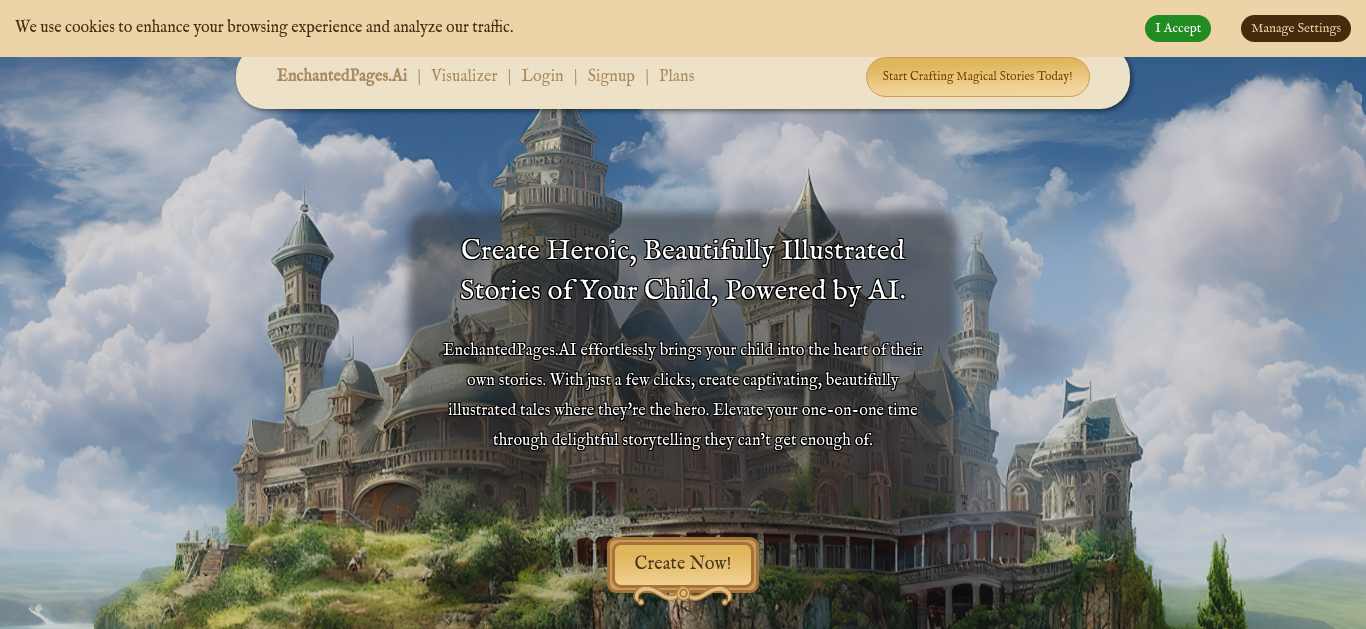Click the cookie notice message text
This screenshot has width=1366, height=629.
[x=264, y=27]
